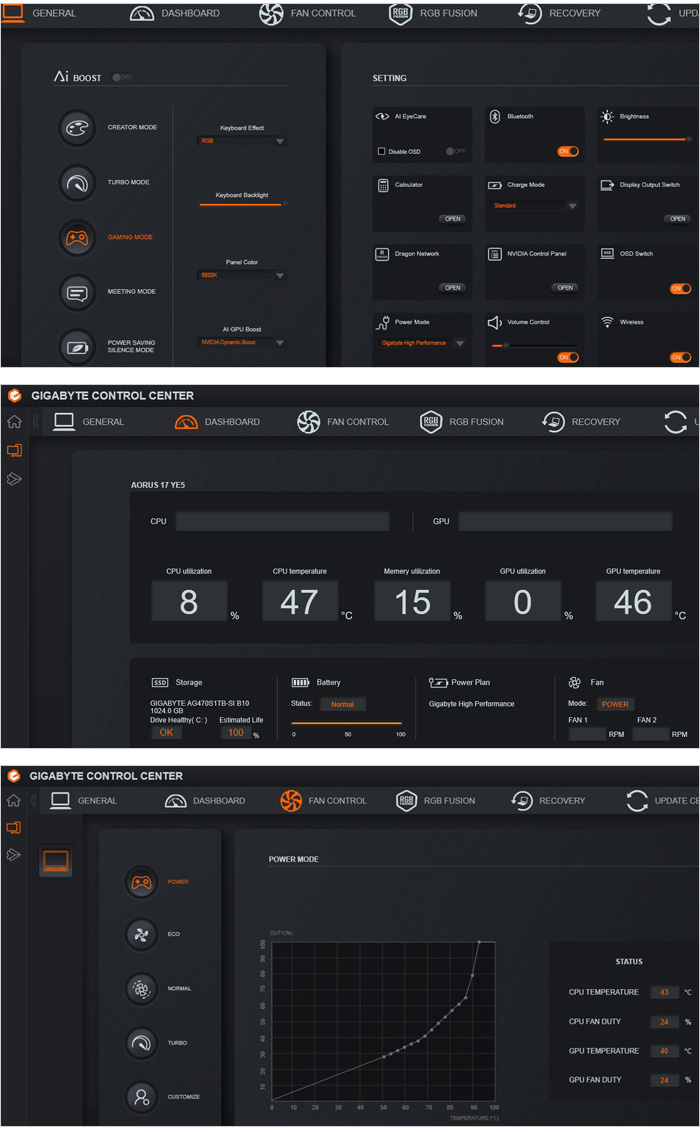Open FAN CONTROL tab in Dashboard window
This screenshot has height=1132, width=700.
coord(343,422)
